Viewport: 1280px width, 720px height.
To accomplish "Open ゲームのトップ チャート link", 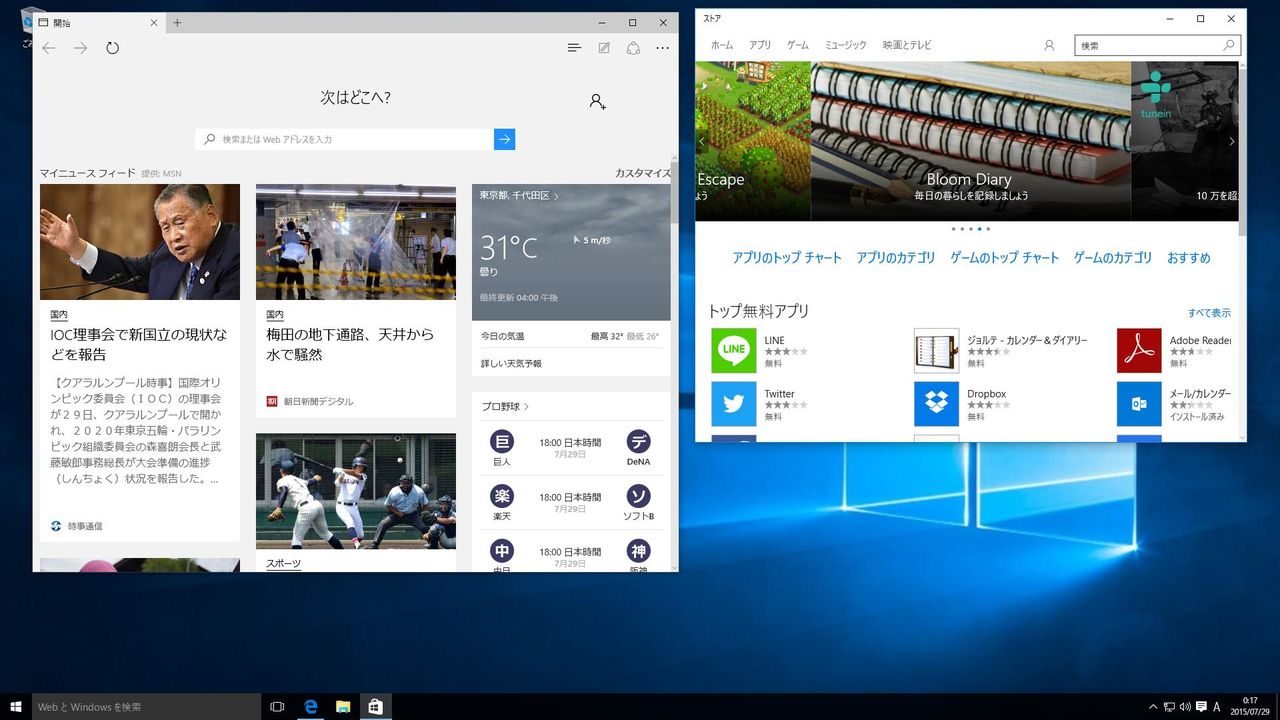I will (1005, 258).
